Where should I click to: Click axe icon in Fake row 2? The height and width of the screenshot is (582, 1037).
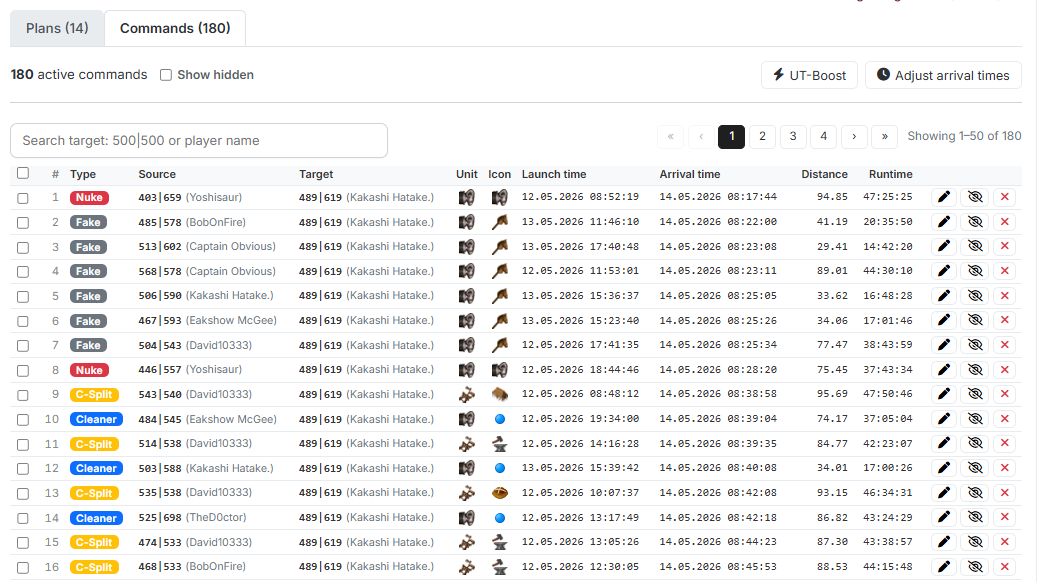point(500,222)
